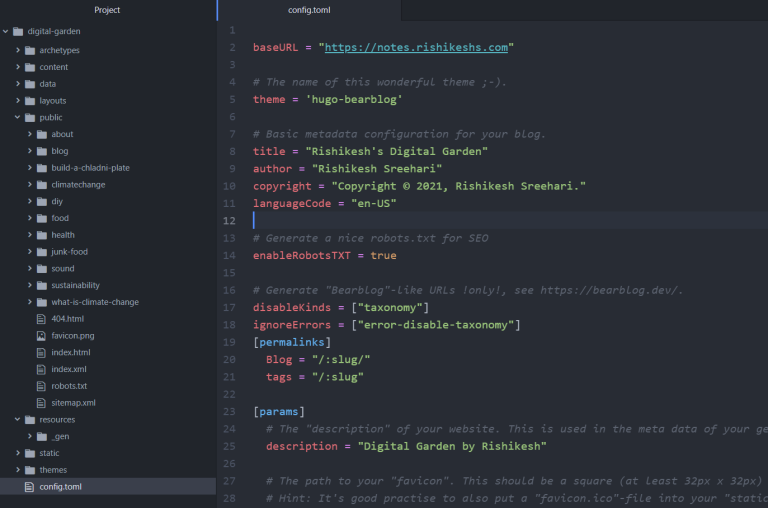Select the Project panel header
Image resolution: width=768 pixels, height=508 pixels.
[107, 10]
